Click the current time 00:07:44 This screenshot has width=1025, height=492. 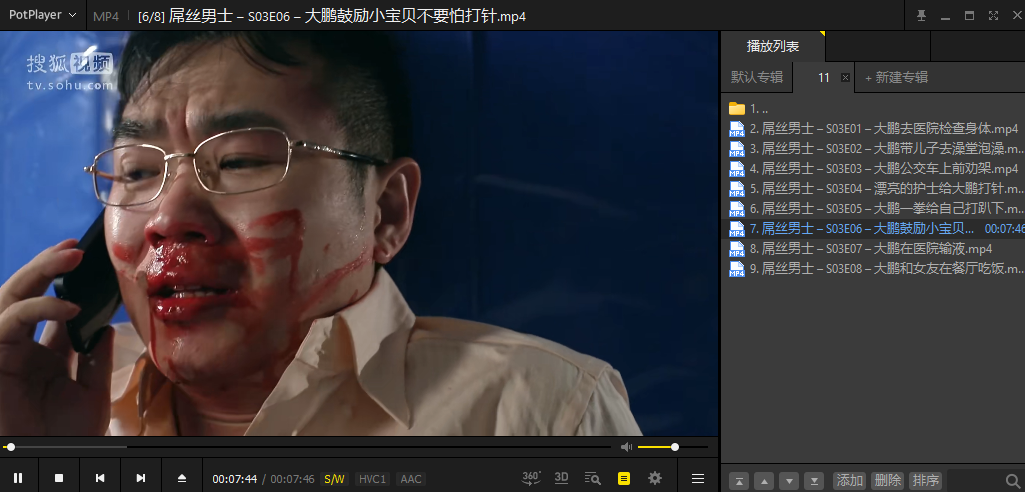[235, 479]
